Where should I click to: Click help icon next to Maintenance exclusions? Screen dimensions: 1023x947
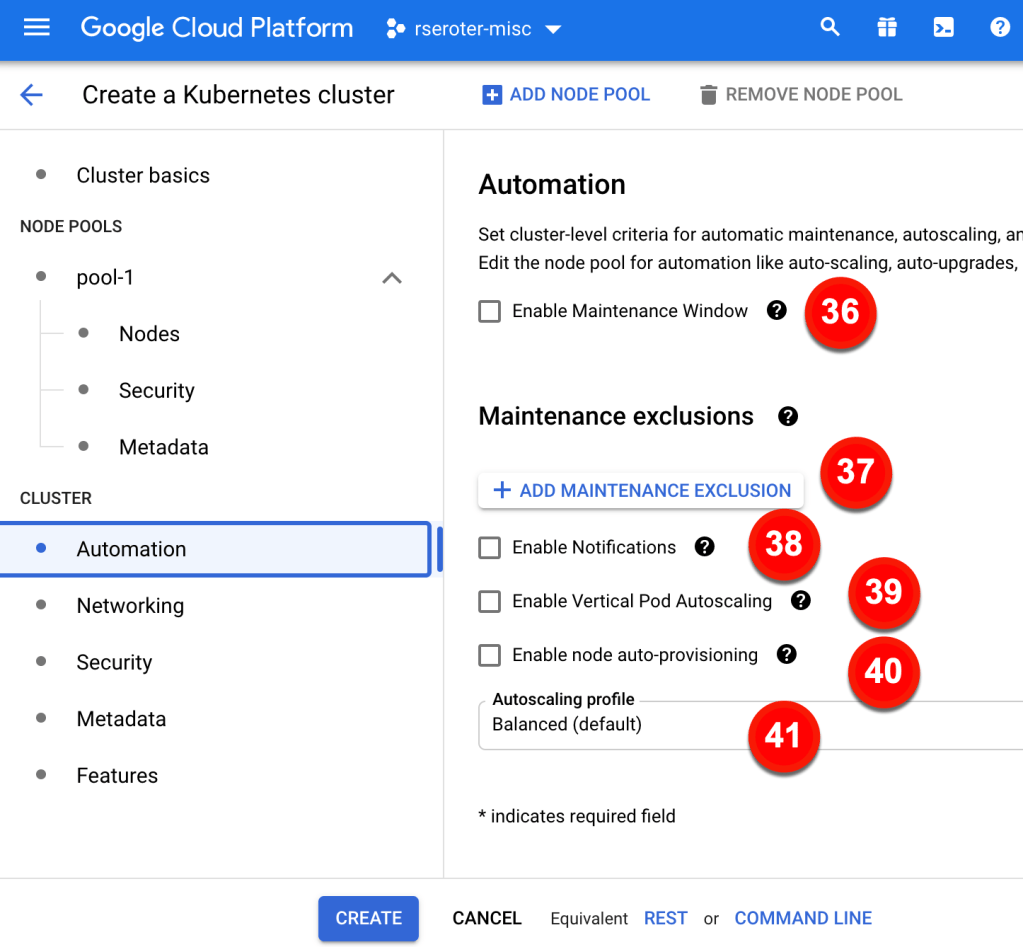tap(788, 416)
